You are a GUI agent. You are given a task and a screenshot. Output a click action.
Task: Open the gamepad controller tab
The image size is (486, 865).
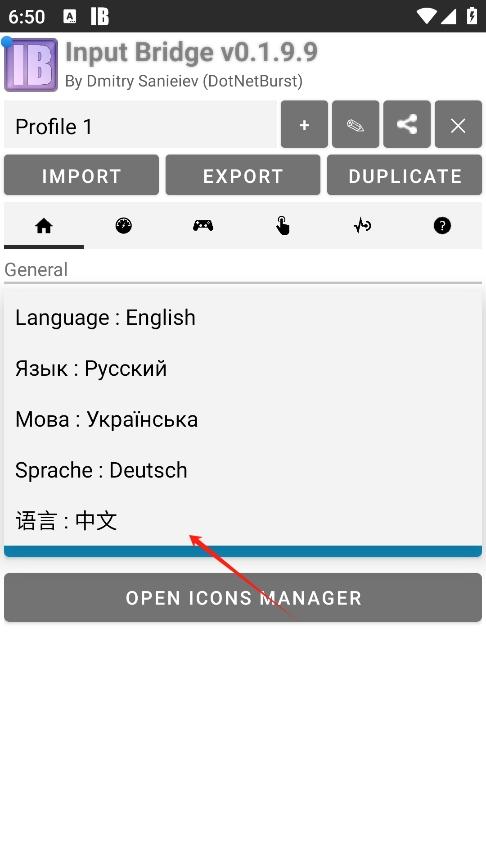coord(203,226)
